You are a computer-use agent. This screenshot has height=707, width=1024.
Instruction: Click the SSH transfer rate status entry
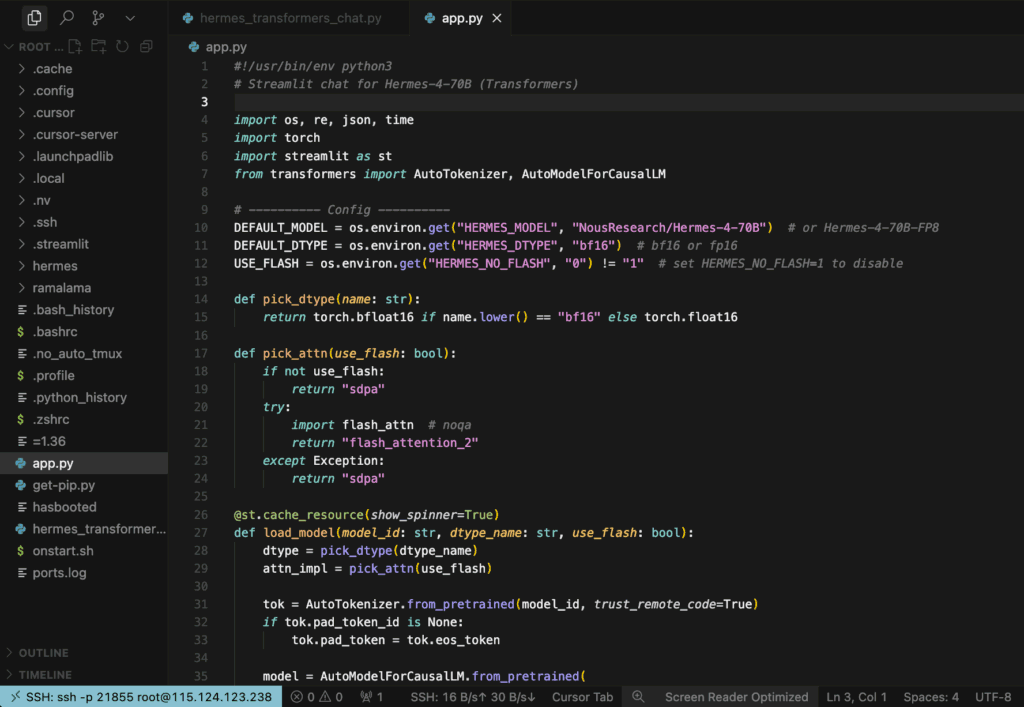point(473,697)
